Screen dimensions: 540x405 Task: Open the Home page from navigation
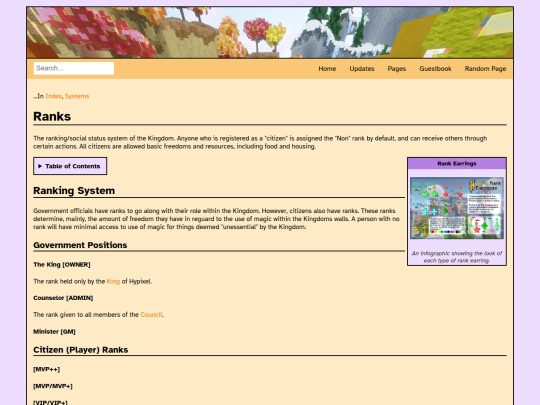[327, 69]
